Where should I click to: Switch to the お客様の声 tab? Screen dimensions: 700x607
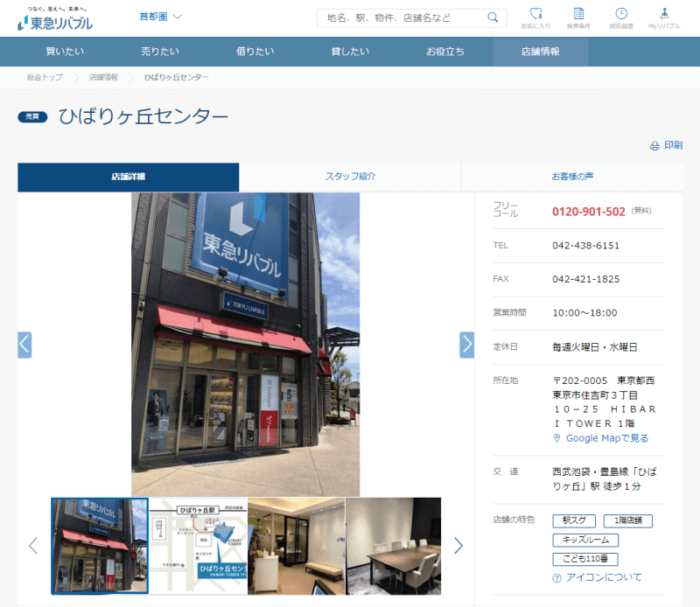[x=572, y=177]
